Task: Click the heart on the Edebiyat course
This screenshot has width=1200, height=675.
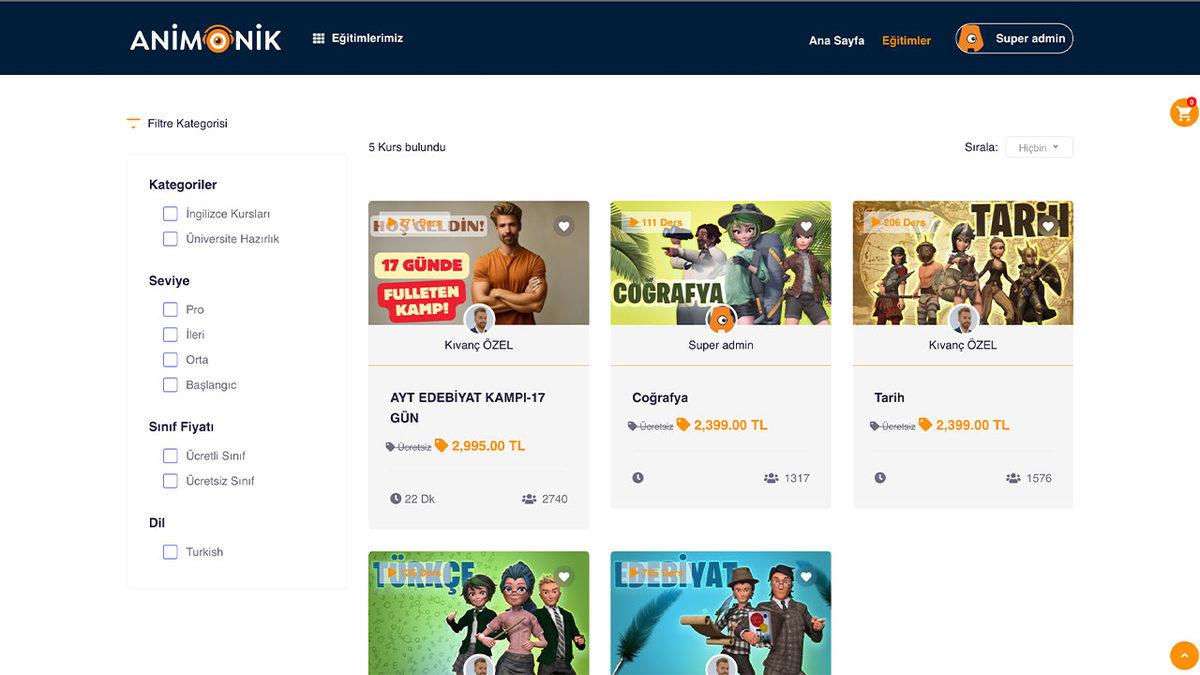Action: tap(806, 576)
